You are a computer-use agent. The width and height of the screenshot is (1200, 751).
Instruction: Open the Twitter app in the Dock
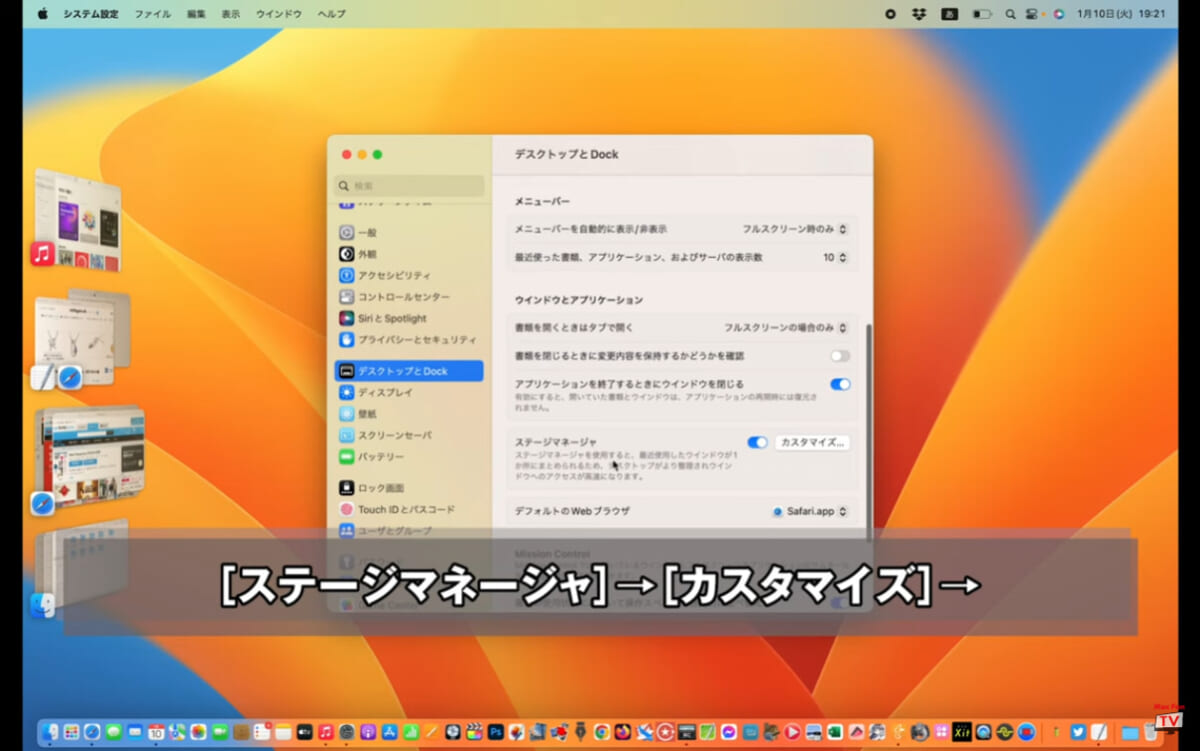pos(1077,732)
